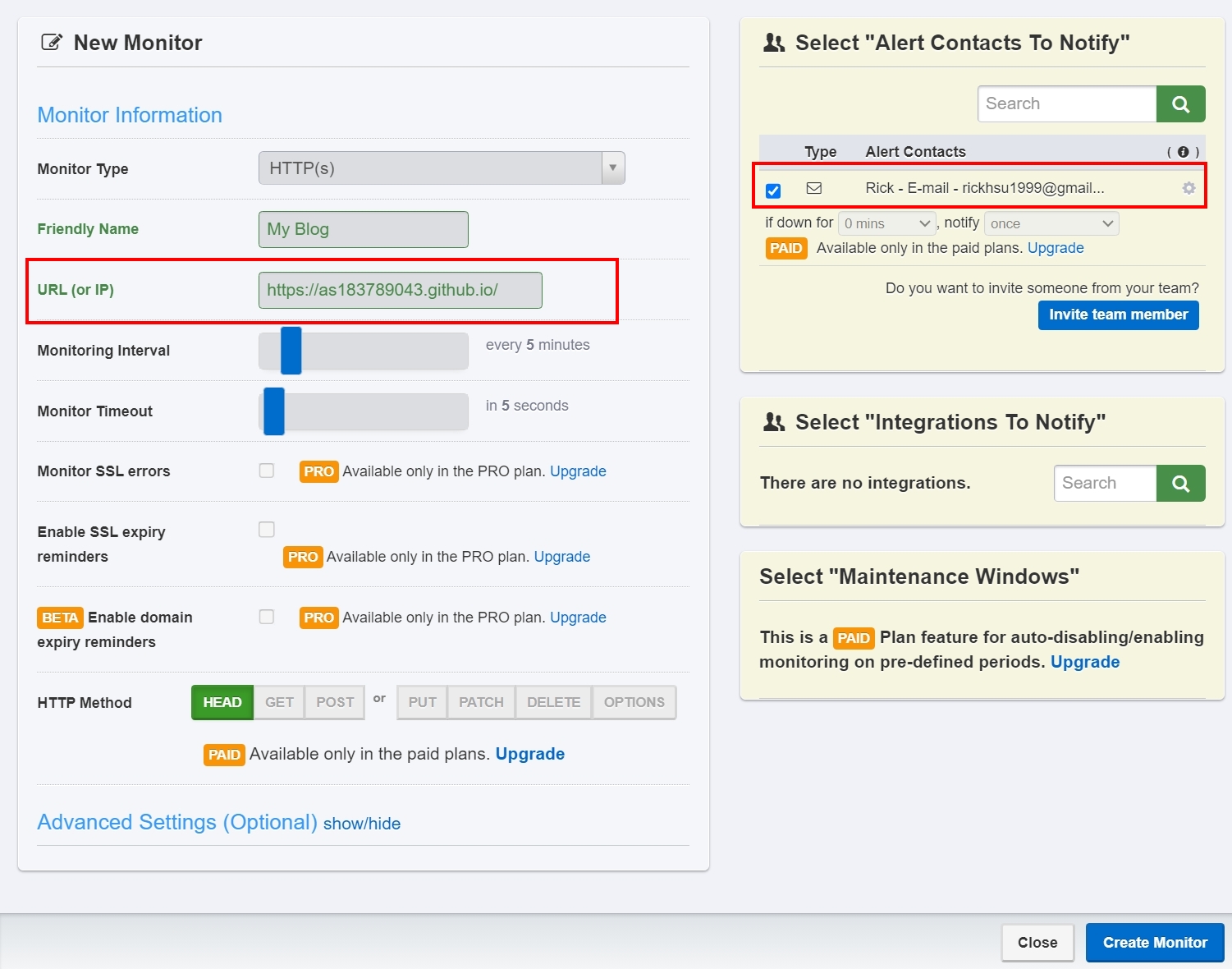Click the New Monitor edit pencil icon
This screenshot has width=1232, height=969.
pyautogui.click(x=51, y=43)
